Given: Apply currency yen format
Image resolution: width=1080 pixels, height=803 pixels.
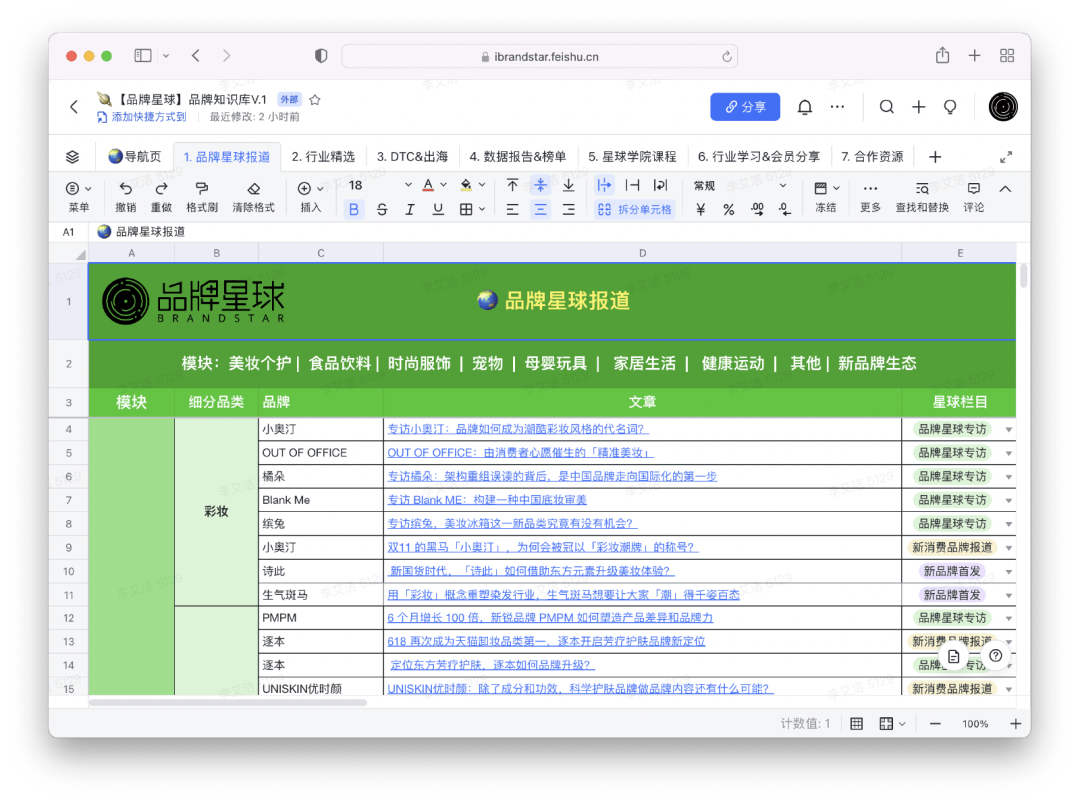Looking at the screenshot, I should (x=700, y=209).
